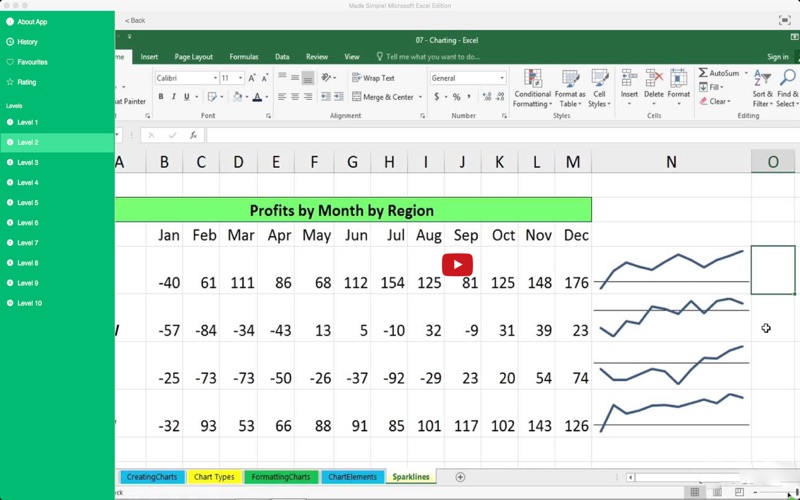800x500 pixels.
Task: Click the Decrease Decimal icon
Action: pyautogui.click(x=500, y=96)
